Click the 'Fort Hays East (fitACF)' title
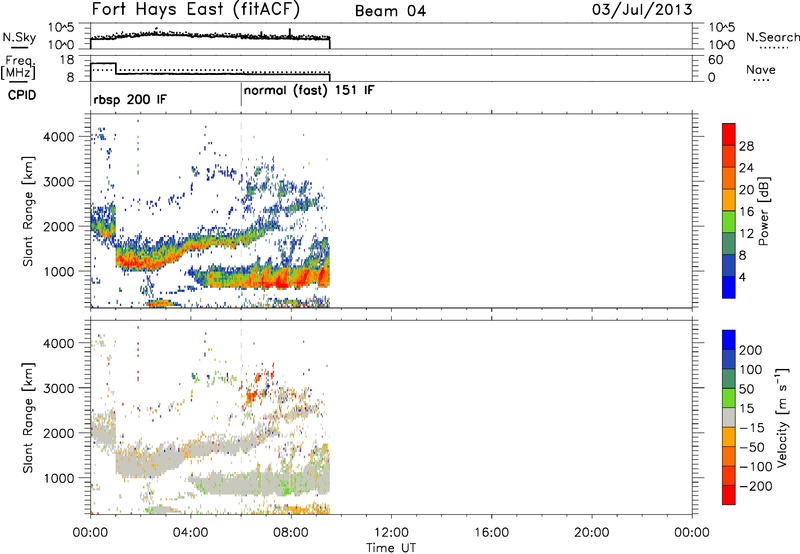Screen dimensions: 800x554 (195, 9)
